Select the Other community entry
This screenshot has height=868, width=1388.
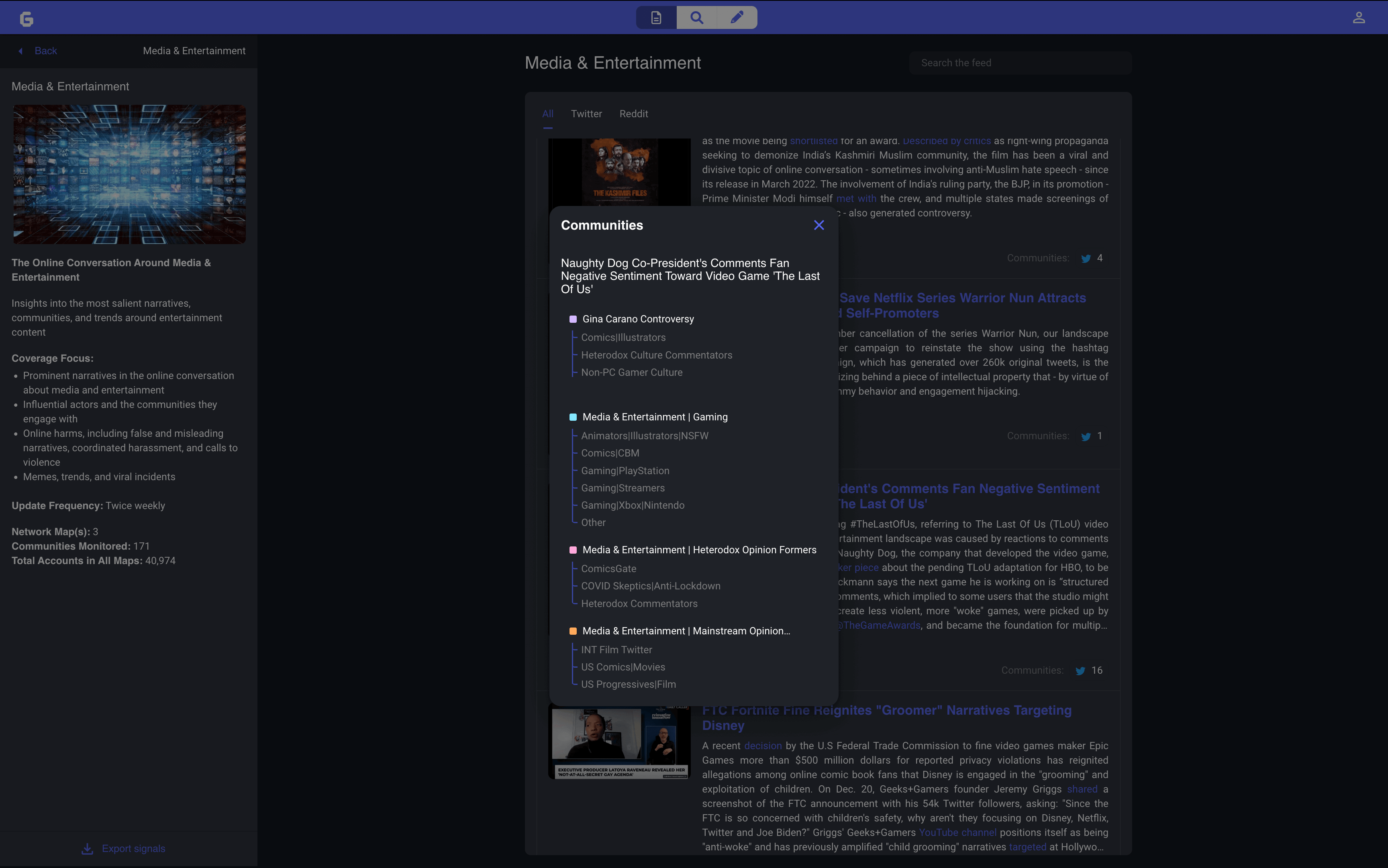pyautogui.click(x=593, y=522)
